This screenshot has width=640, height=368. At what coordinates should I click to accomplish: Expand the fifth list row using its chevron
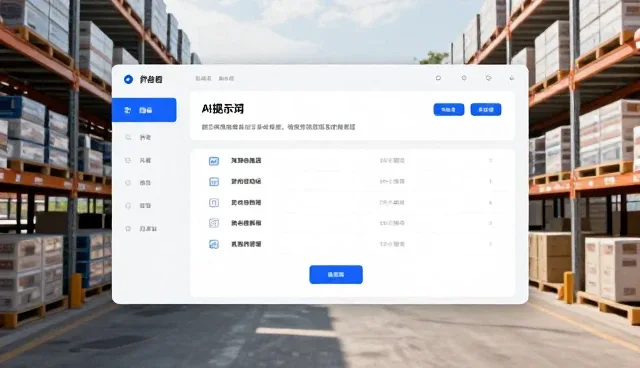tap(491, 244)
